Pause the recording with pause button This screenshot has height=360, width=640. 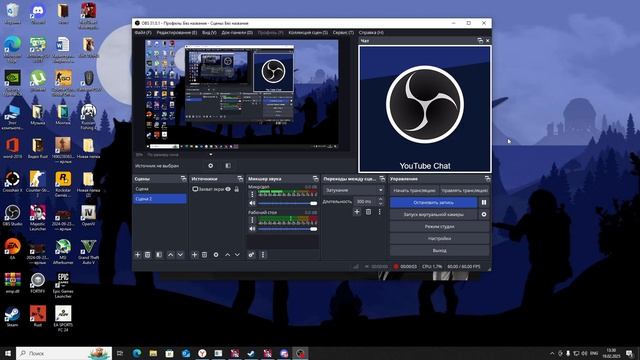(484, 202)
